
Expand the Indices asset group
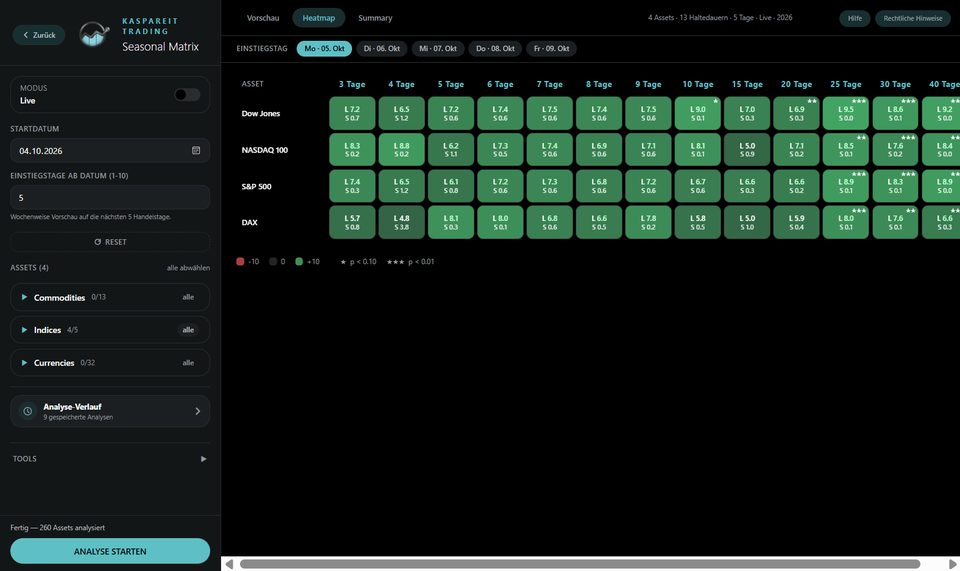(24, 330)
